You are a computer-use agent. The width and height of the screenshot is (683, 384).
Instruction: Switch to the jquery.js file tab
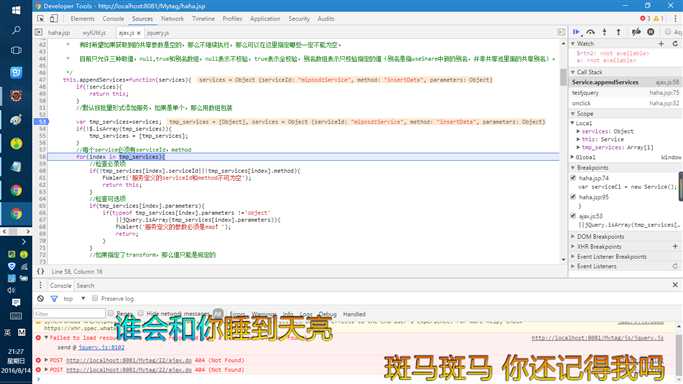pos(158,33)
